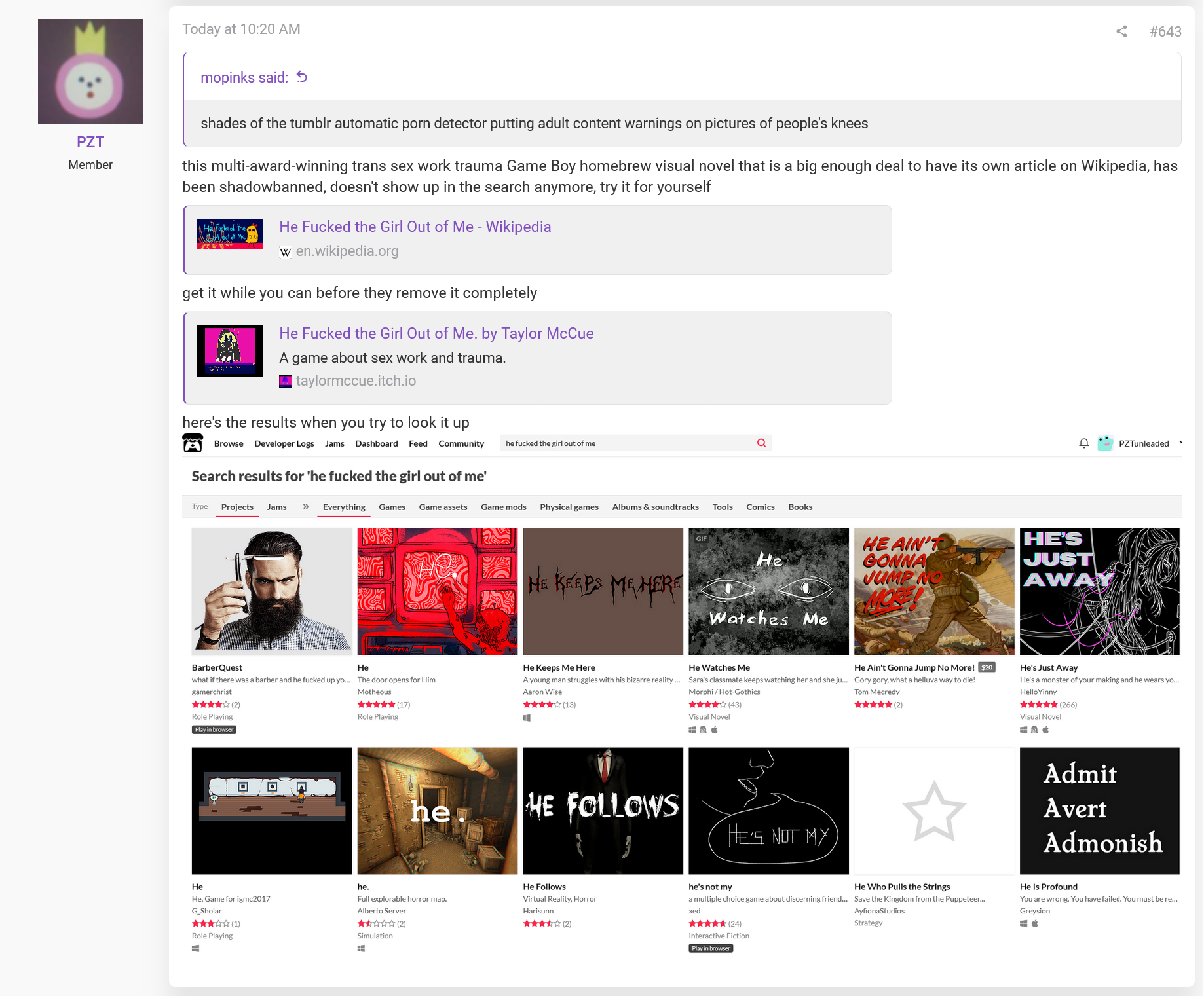Filter results by Books tab
The height and width of the screenshot is (996, 1204).
tap(800, 507)
